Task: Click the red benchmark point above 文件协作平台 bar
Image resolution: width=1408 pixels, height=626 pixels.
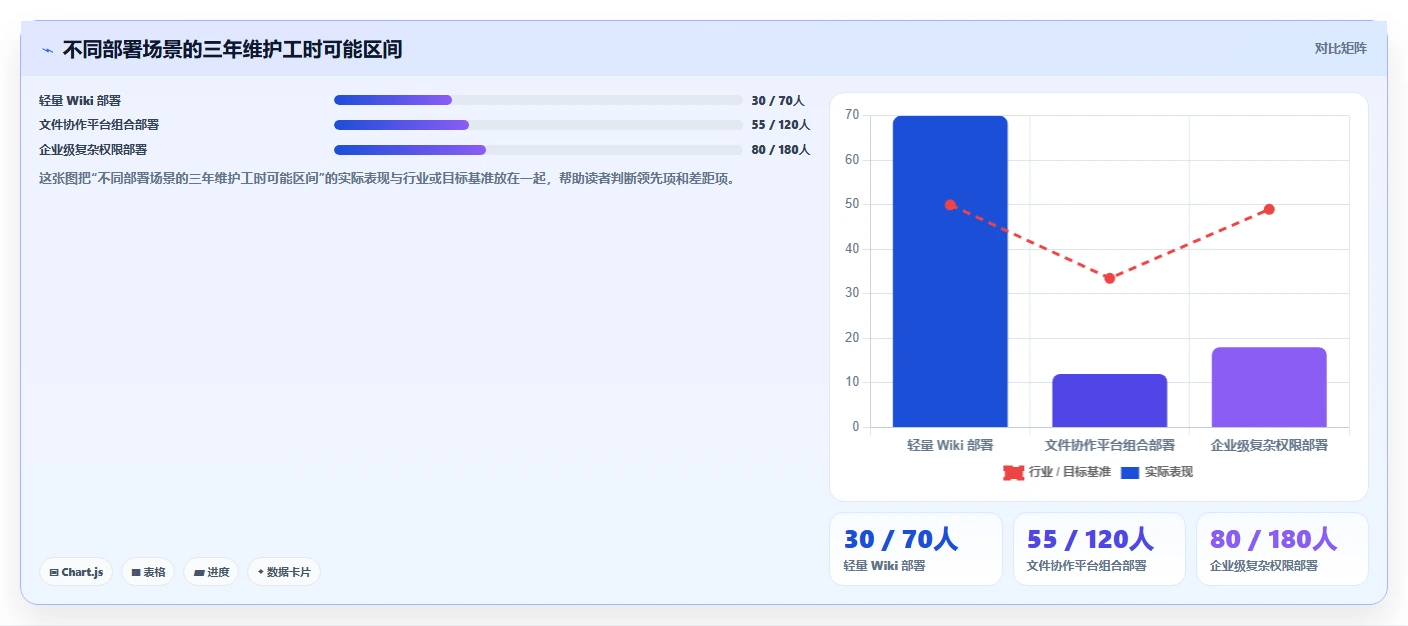Action: (x=1109, y=278)
